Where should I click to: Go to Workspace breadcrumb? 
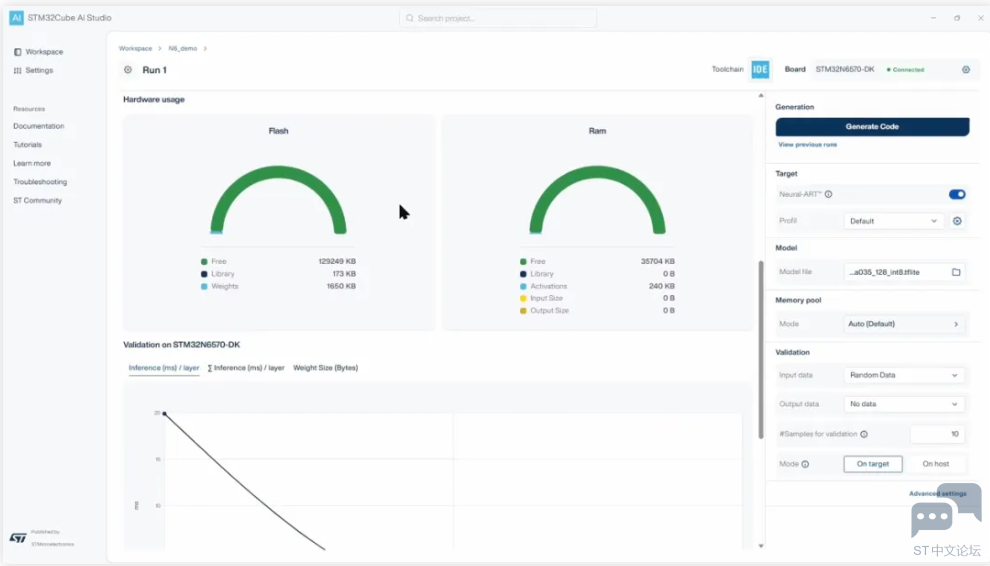click(x=135, y=49)
